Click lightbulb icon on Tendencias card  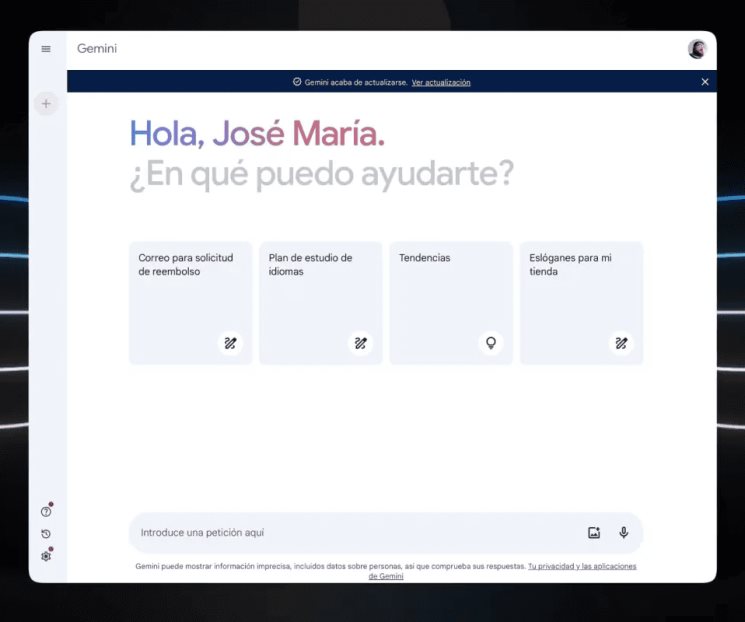491,343
